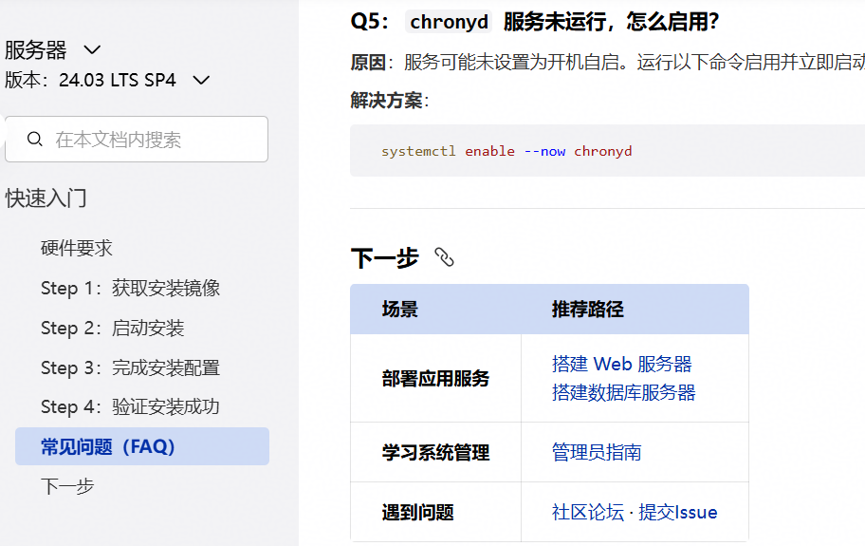
Task: Open the 社区论坛 link
Action: [588, 512]
